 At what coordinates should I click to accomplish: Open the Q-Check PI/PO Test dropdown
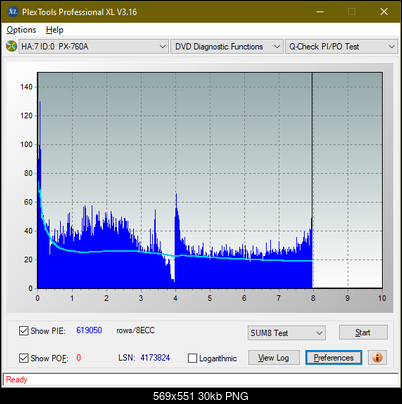[x=341, y=47]
